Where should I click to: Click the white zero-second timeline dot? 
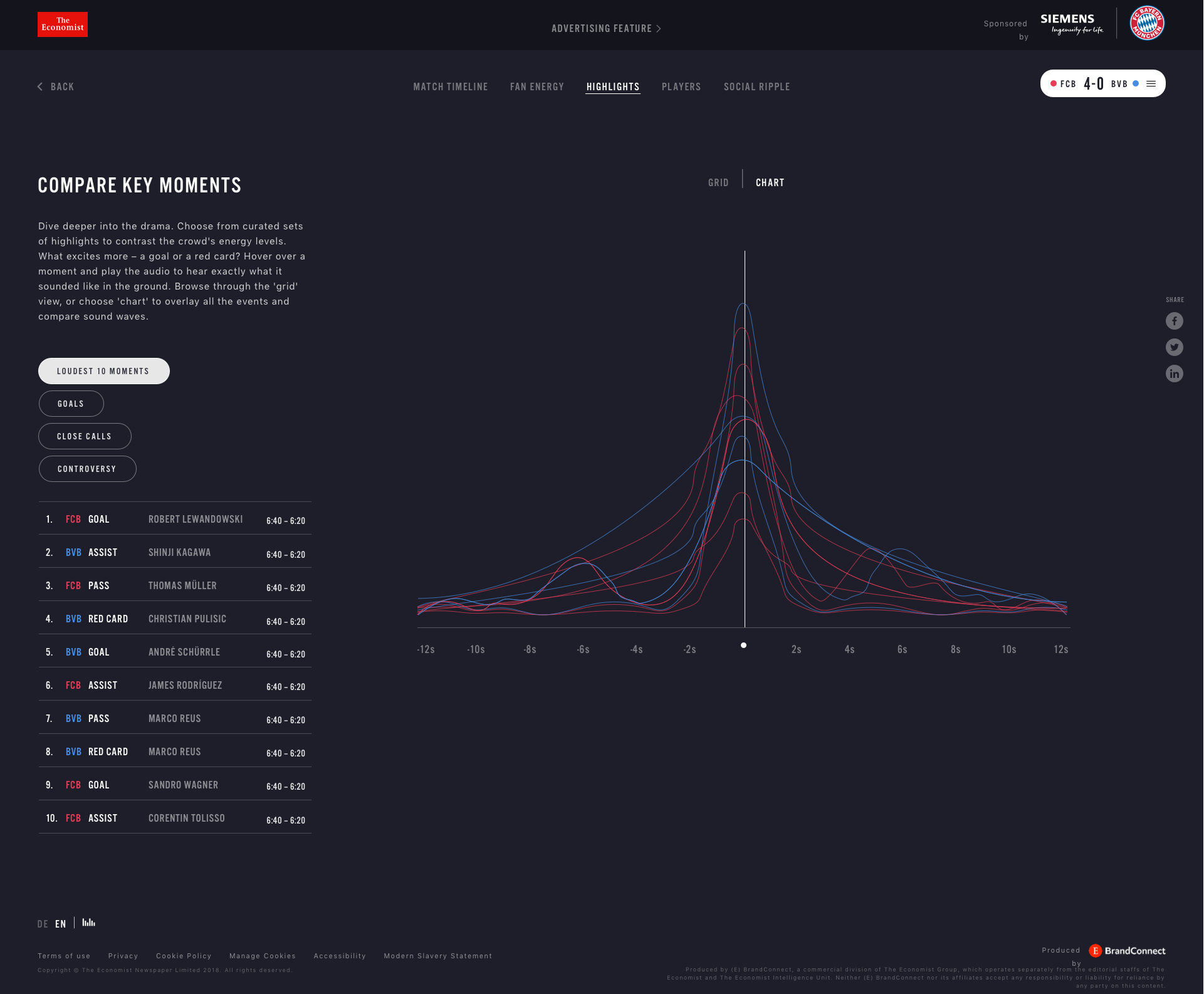pyautogui.click(x=743, y=645)
